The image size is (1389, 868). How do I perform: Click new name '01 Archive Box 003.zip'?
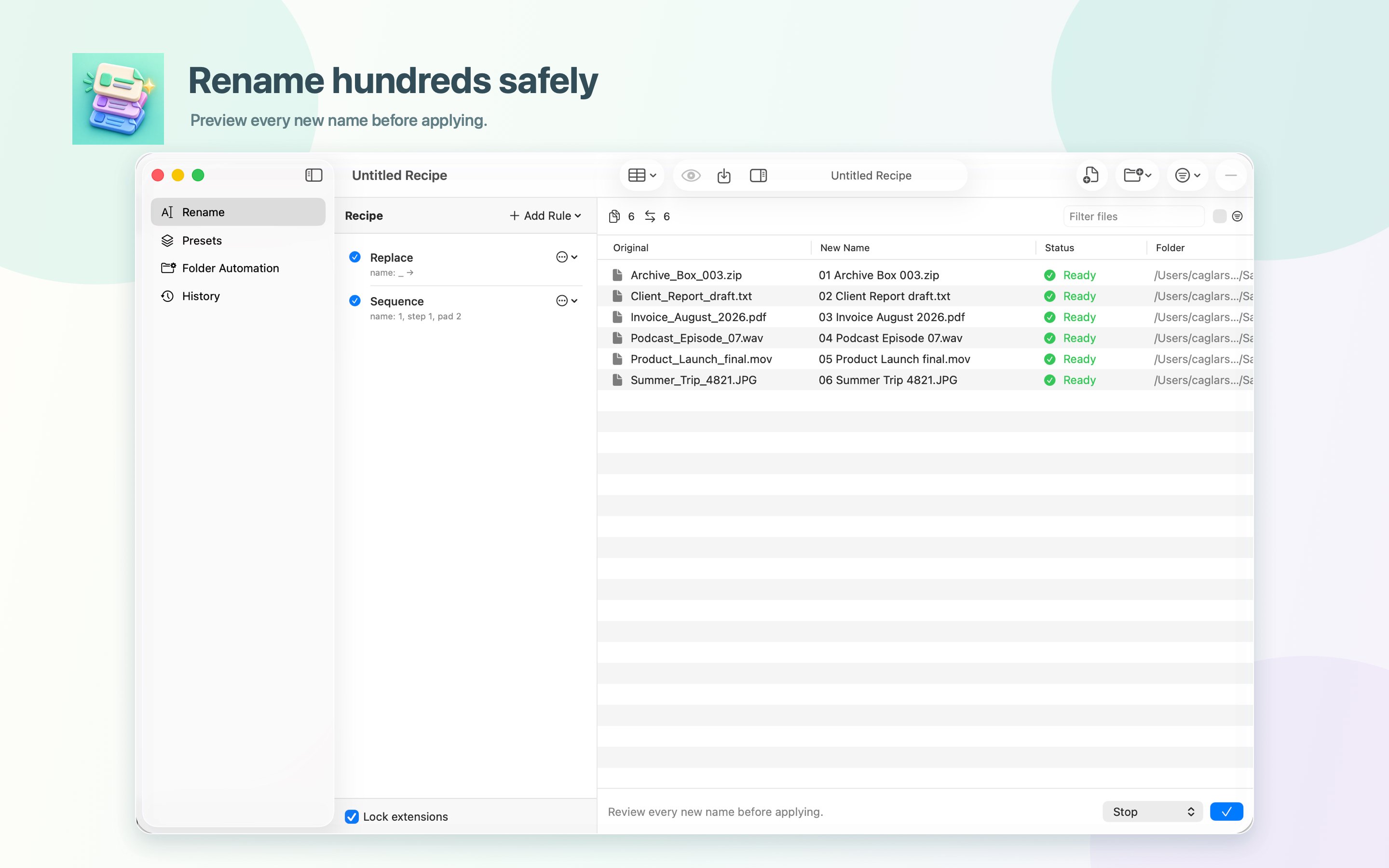click(879, 275)
